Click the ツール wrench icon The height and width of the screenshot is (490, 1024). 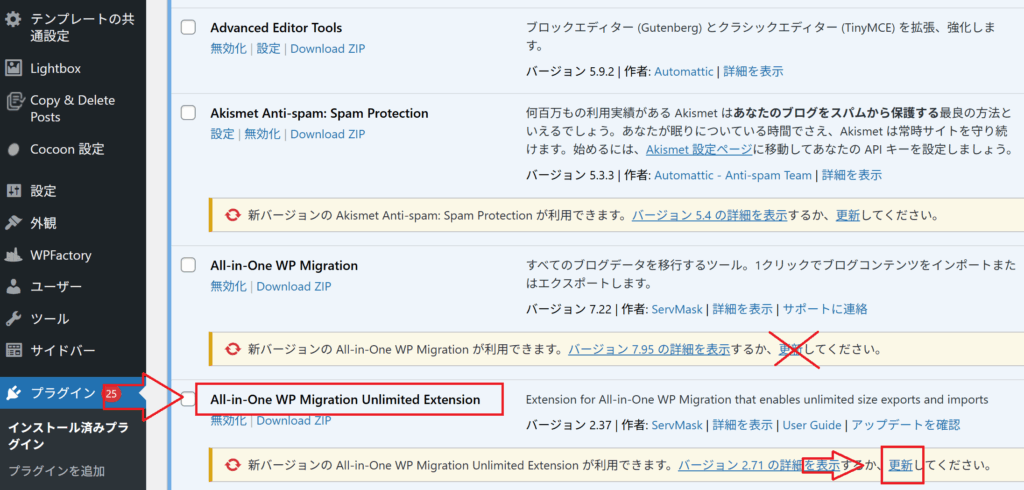pyautogui.click(x=14, y=319)
